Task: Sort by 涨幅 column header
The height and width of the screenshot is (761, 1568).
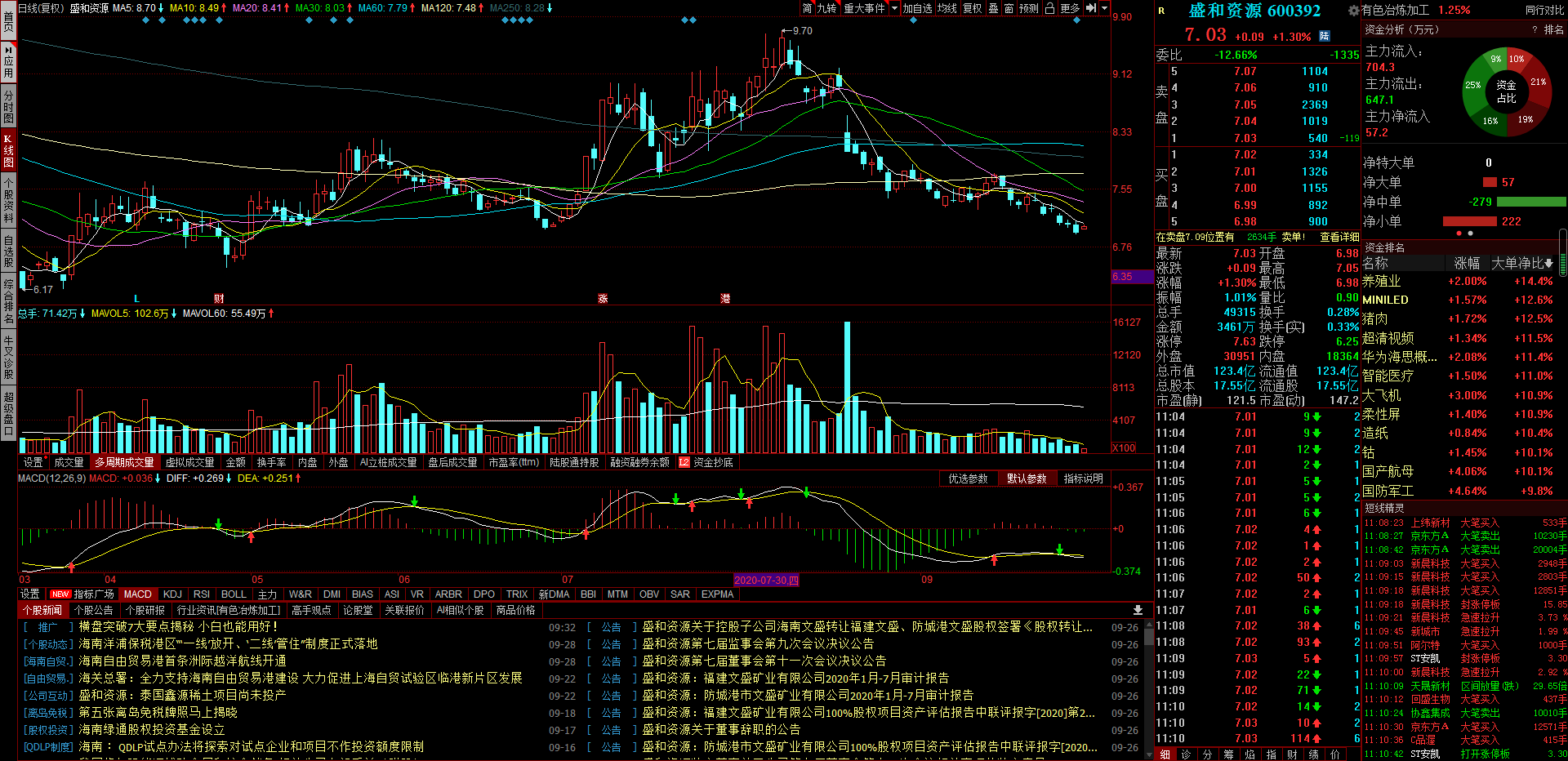Action: coord(1467,263)
